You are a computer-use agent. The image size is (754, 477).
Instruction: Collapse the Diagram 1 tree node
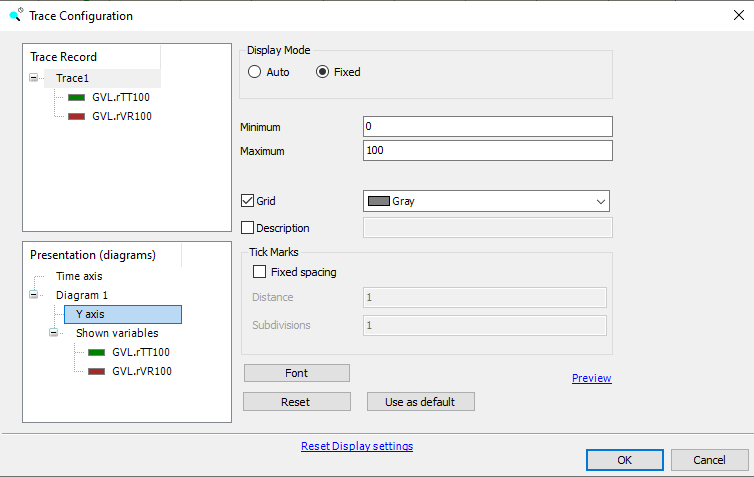(x=34, y=295)
